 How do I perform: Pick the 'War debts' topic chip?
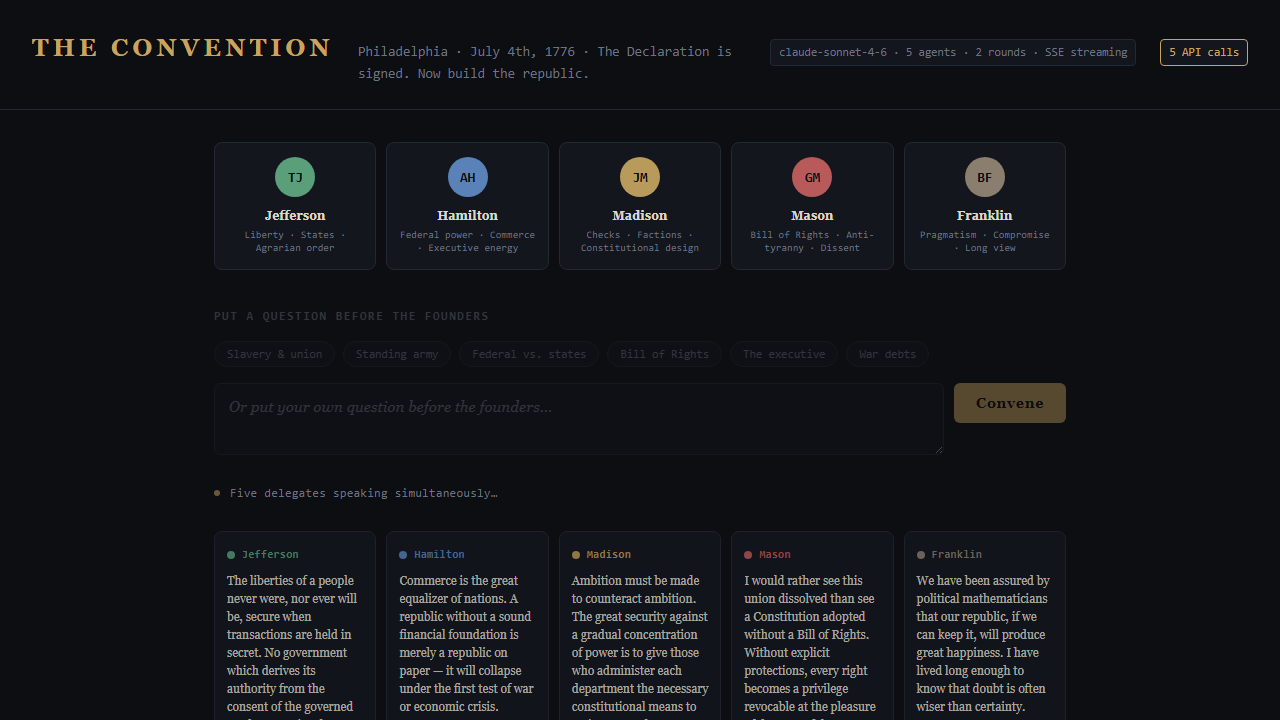[888, 354]
